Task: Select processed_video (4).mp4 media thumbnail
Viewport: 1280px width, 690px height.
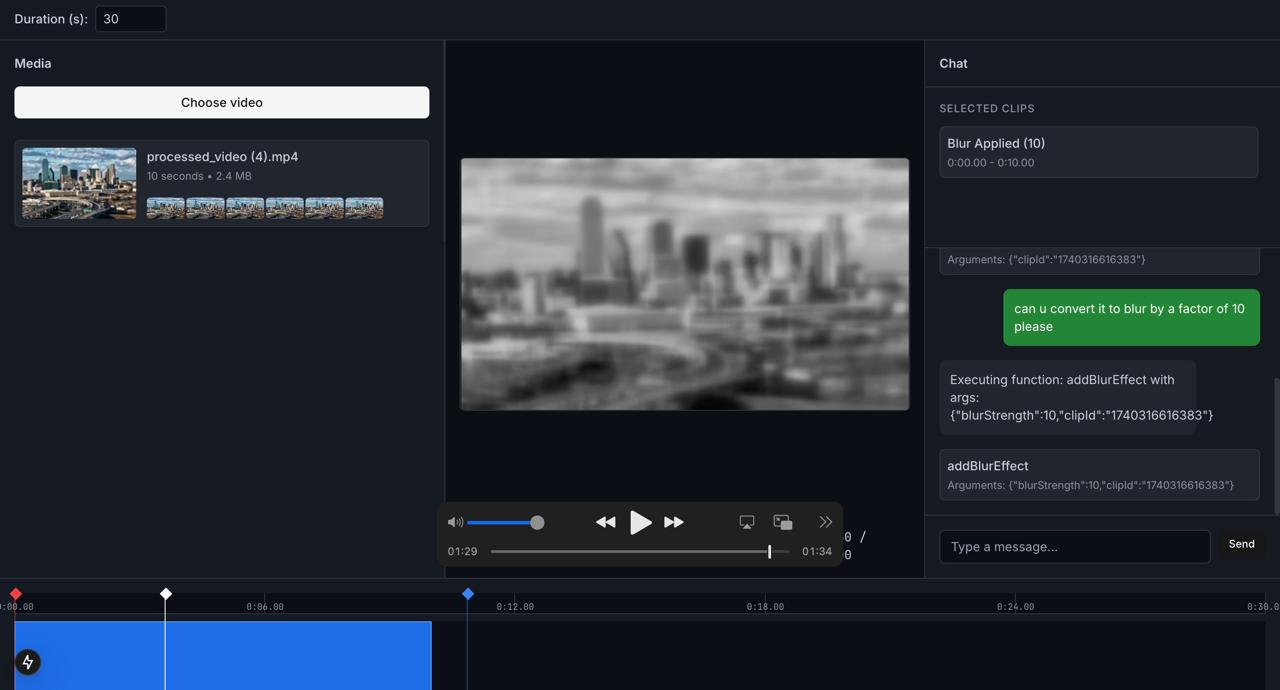Action: 79,183
